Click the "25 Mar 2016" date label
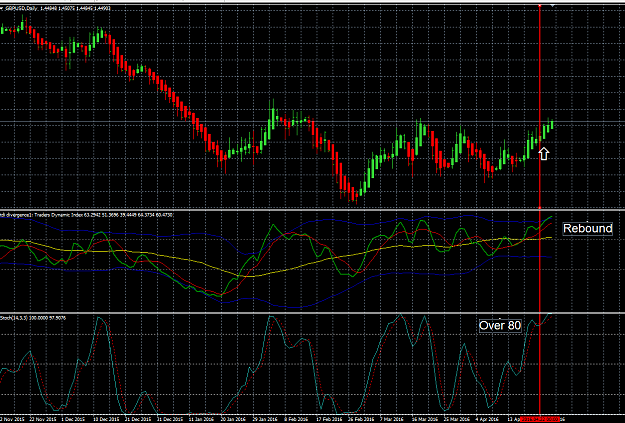 click(x=457, y=419)
